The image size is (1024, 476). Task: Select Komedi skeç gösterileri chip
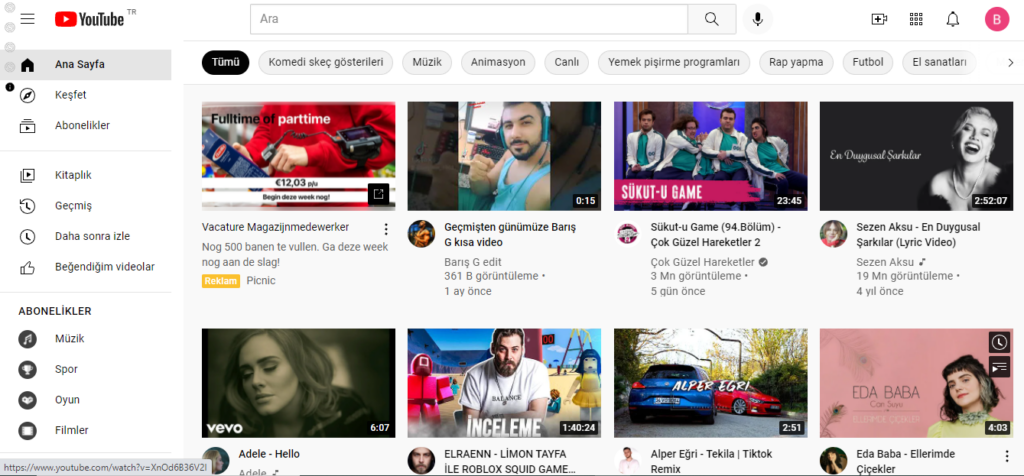point(325,63)
